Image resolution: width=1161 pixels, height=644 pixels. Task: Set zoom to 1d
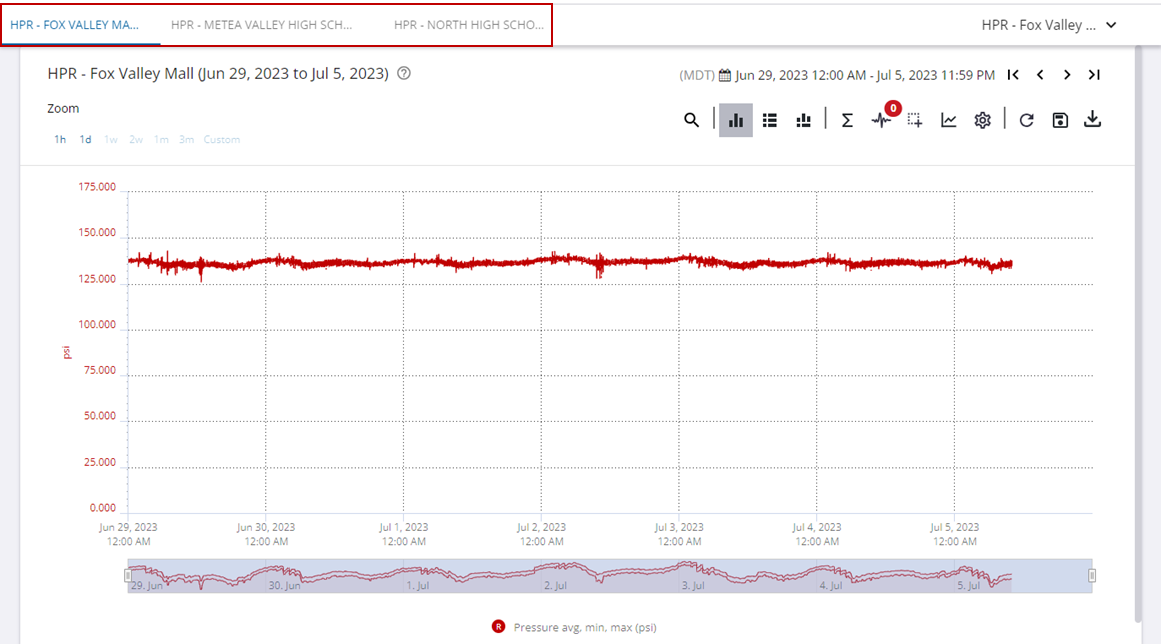click(86, 140)
